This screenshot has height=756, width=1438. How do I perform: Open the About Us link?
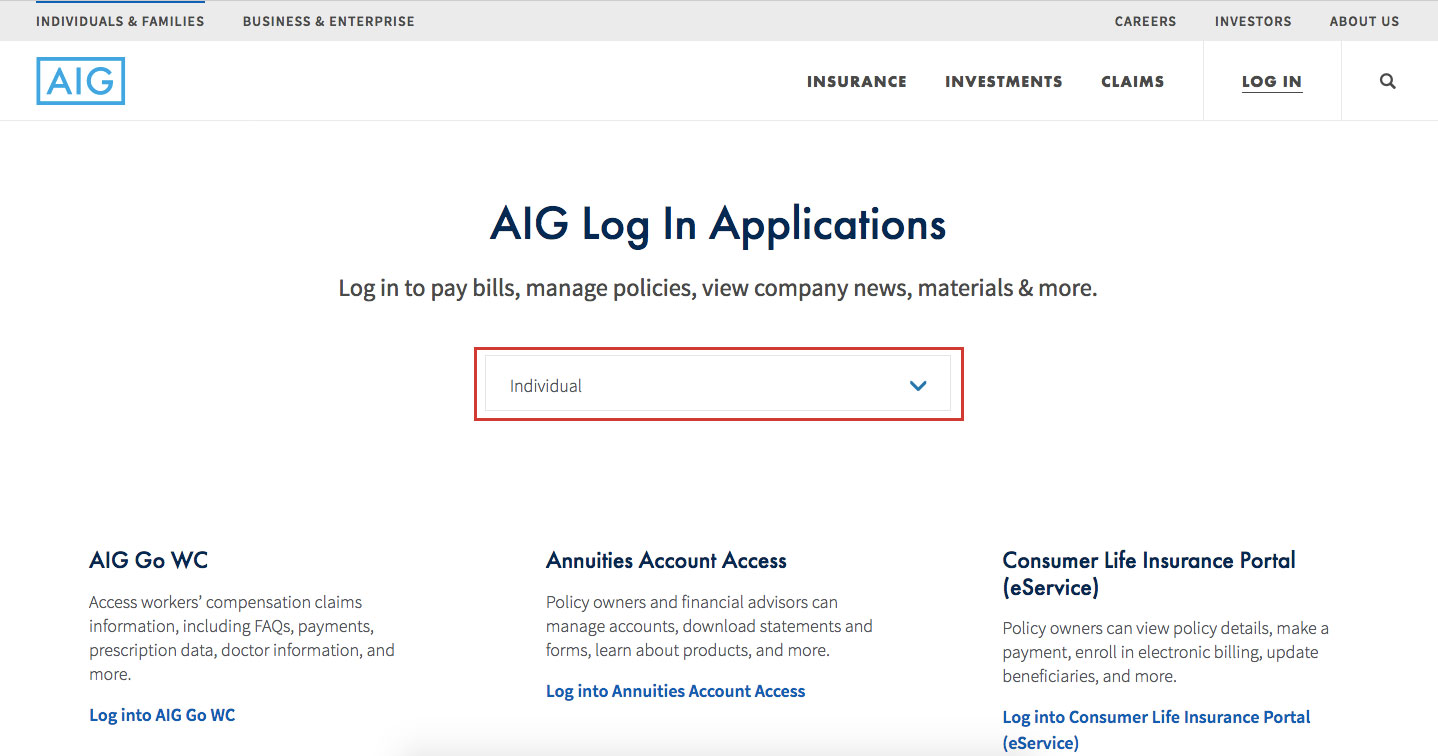coord(1364,21)
